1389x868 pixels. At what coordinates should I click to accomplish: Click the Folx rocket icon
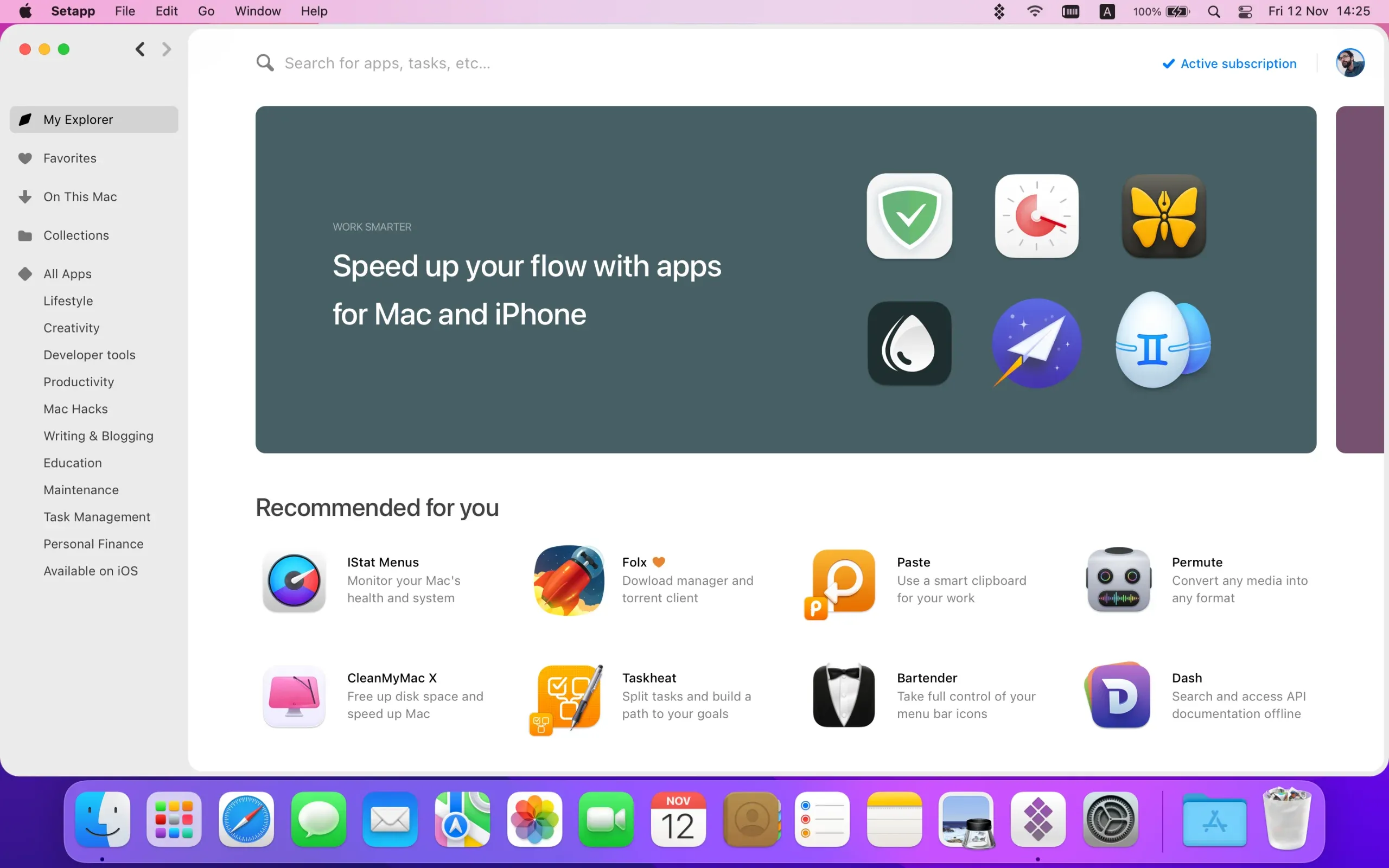569,580
